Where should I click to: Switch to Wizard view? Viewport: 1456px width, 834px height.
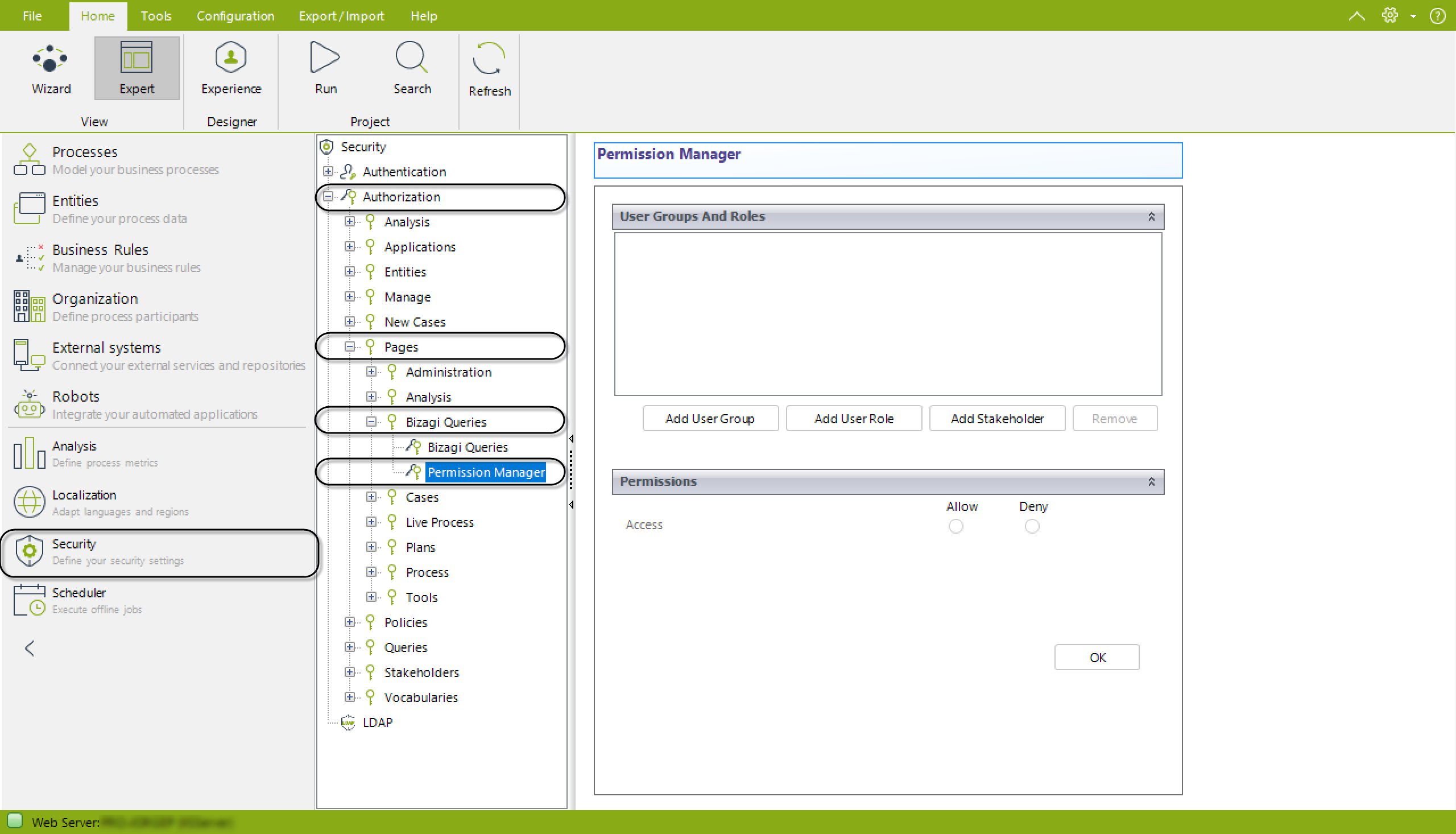(51, 69)
